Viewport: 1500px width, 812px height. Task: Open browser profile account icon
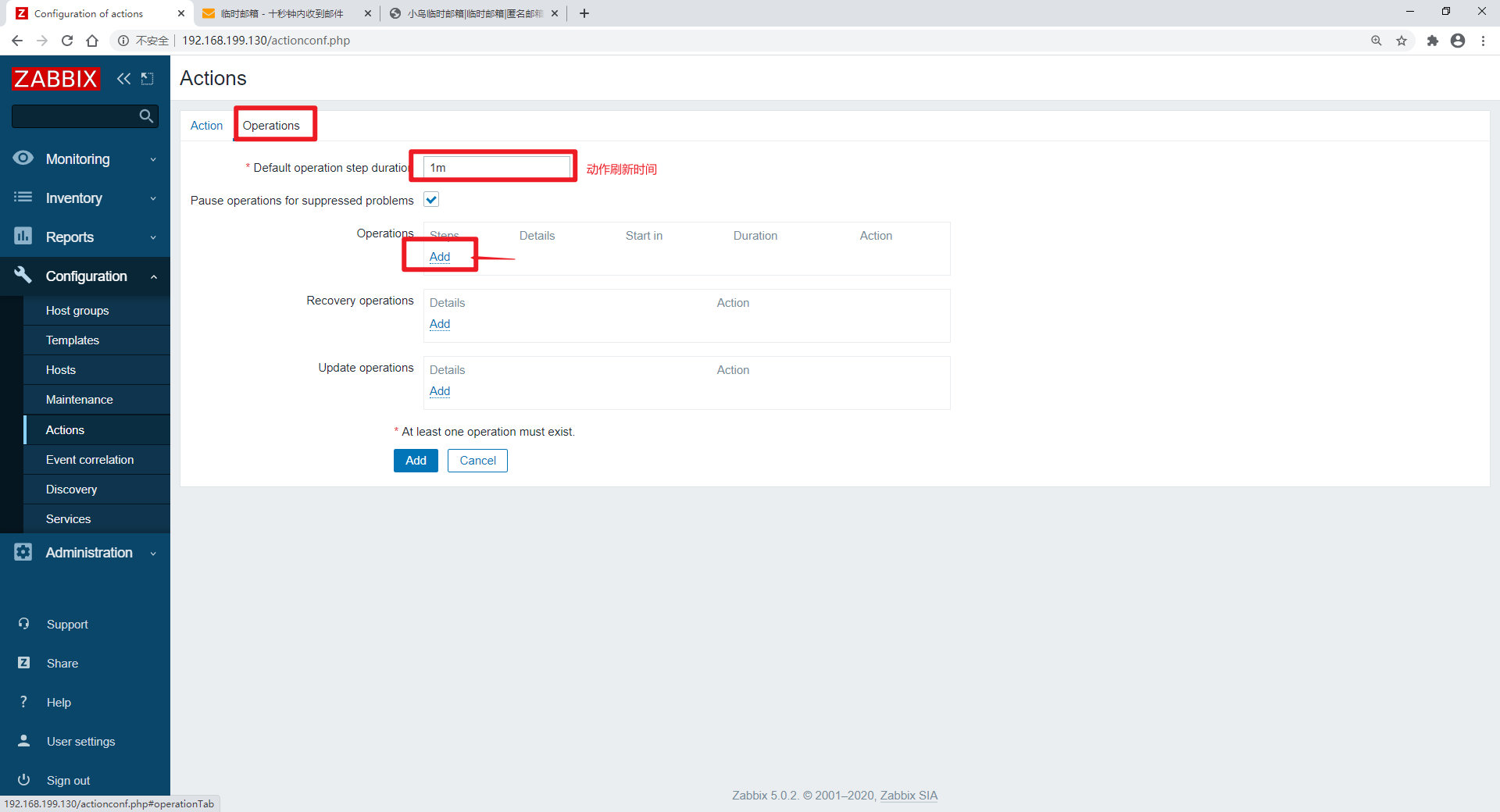tap(1458, 41)
